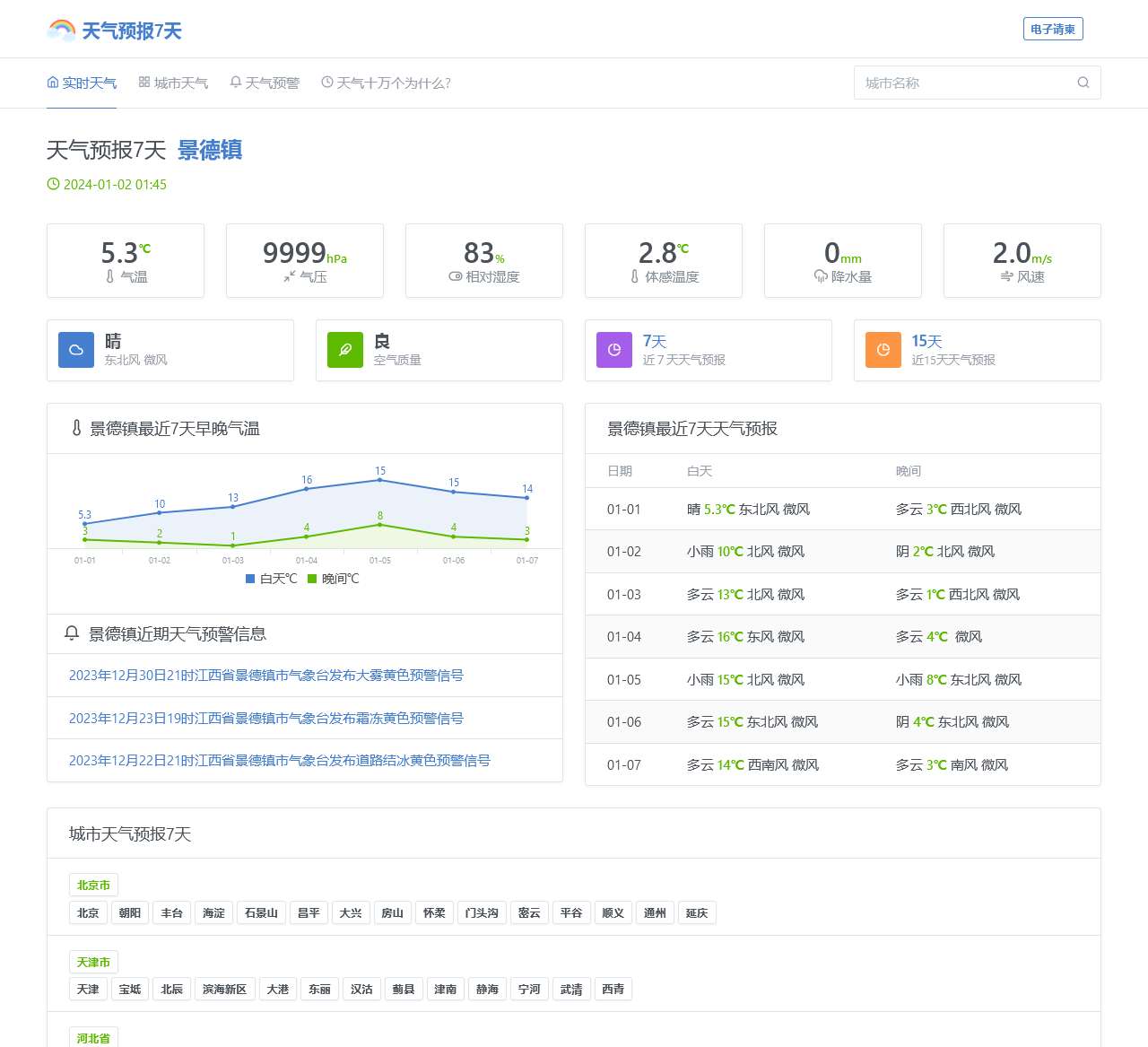Click the thermometer icon under 5.3℃
1148x1047 pixels.
point(110,276)
